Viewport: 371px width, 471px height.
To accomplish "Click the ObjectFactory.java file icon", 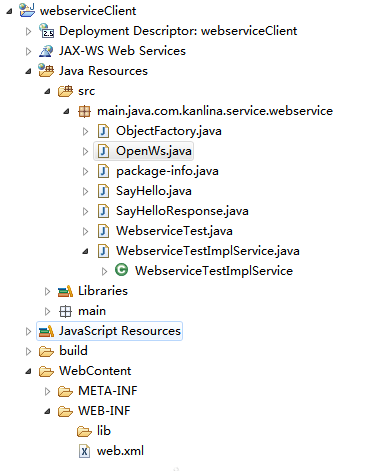I will pyautogui.click(x=103, y=131).
